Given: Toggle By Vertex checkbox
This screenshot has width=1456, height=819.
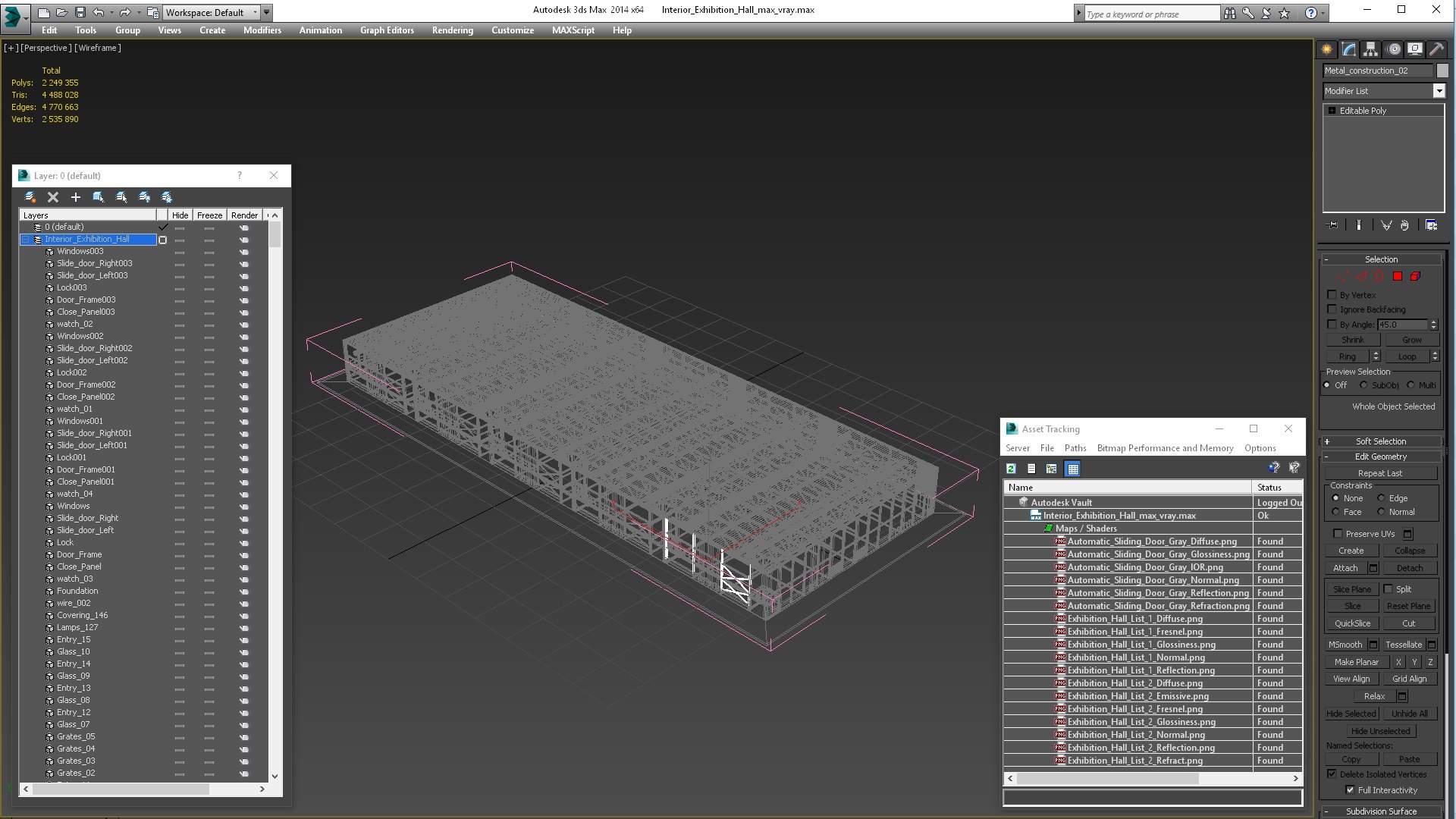Looking at the screenshot, I should pyautogui.click(x=1332, y=295).
